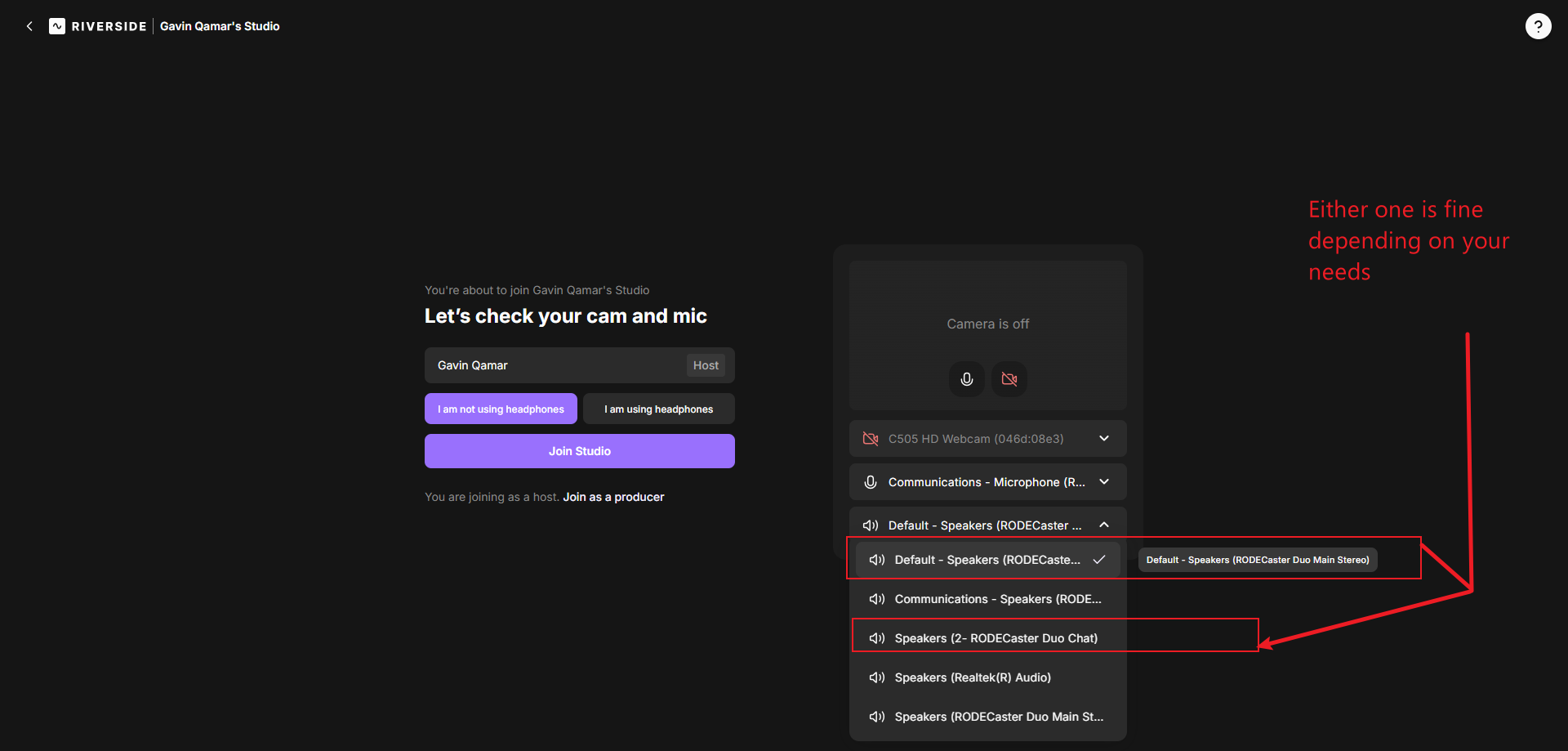
Task: Click the 'Camera is off' preview text
Action: (x=987, y=324)
